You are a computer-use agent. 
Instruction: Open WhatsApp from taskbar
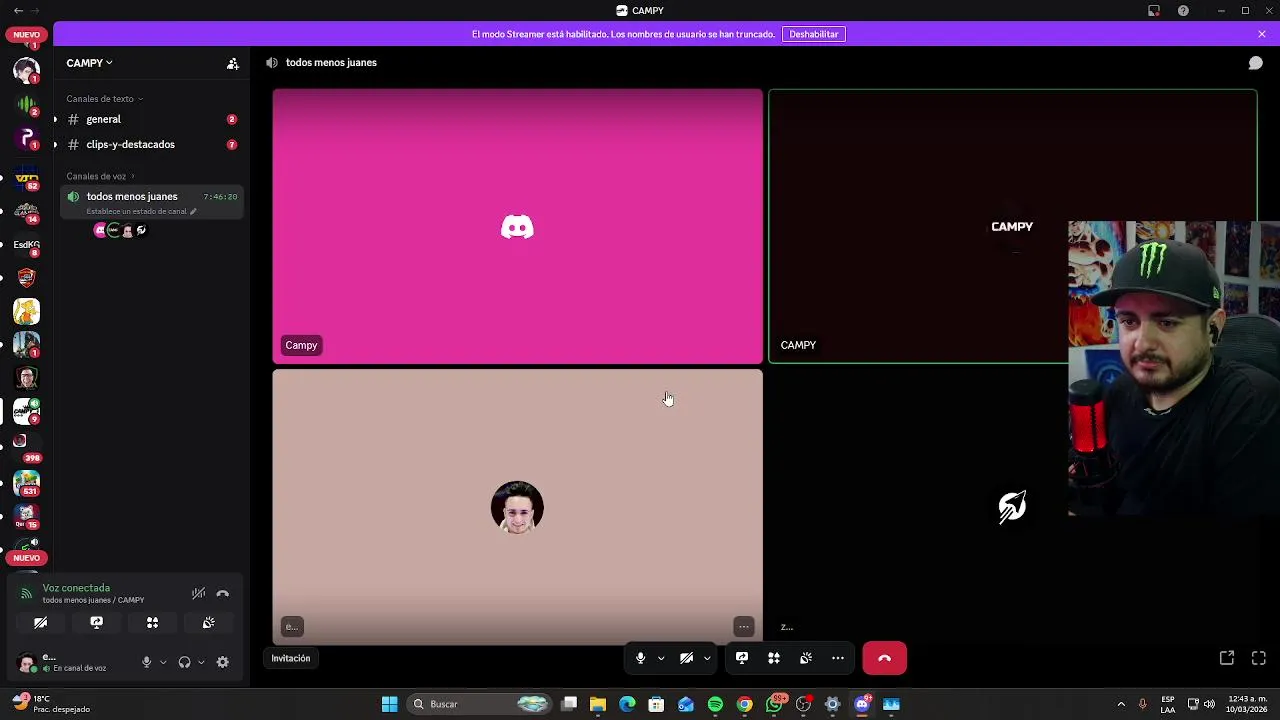click(x=774, y=704)
